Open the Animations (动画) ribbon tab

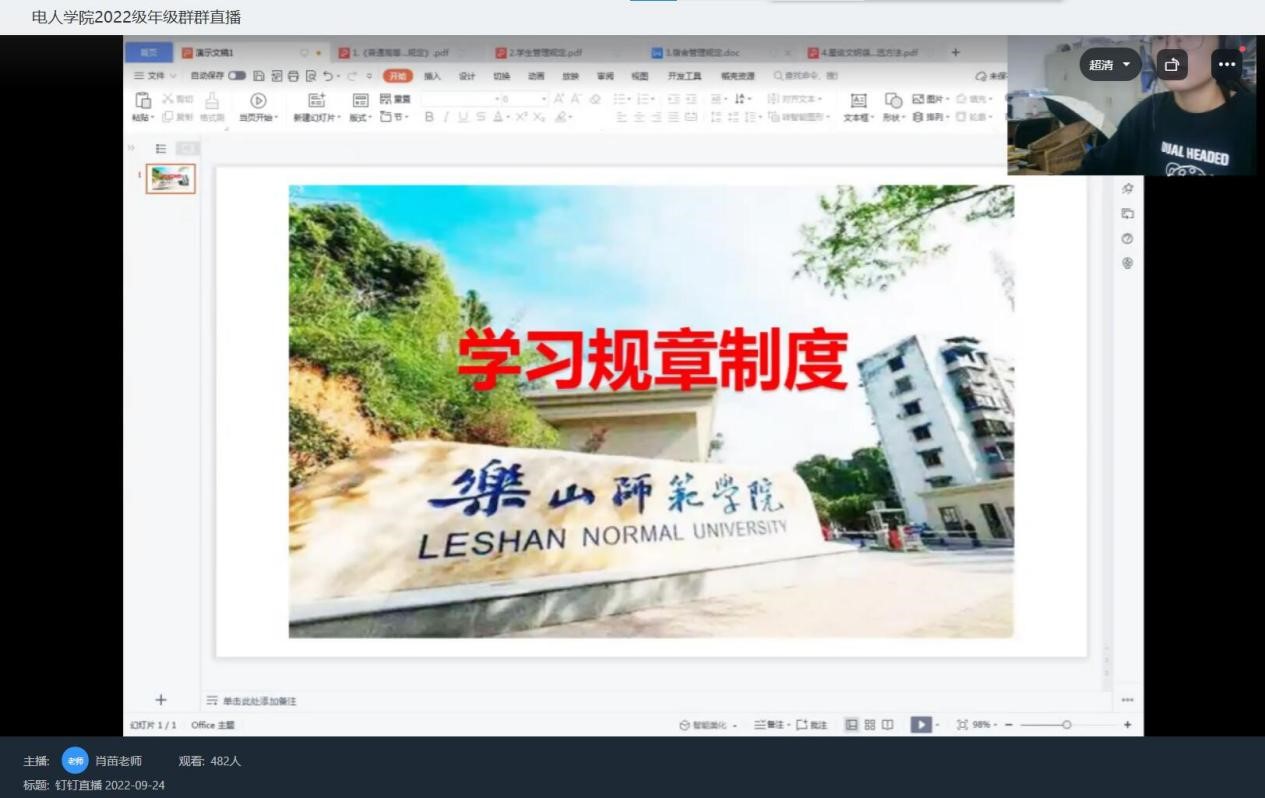pyautogui.click(x=536, y=76)
